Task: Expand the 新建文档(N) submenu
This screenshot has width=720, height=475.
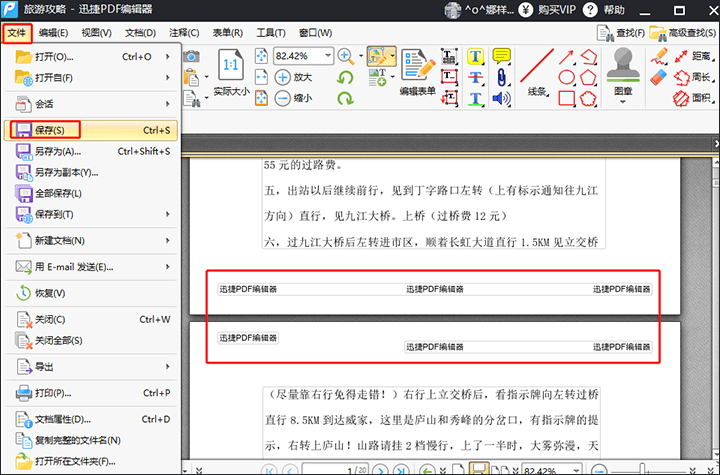Action: (168, 240)
